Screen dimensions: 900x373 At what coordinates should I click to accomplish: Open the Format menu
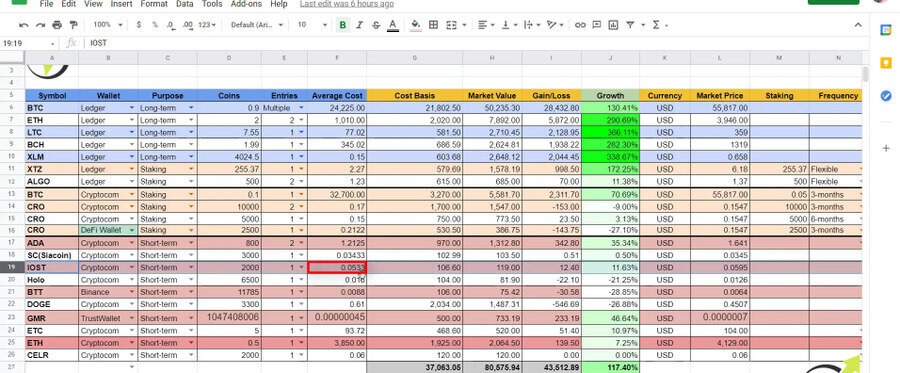tap(154, 4)
